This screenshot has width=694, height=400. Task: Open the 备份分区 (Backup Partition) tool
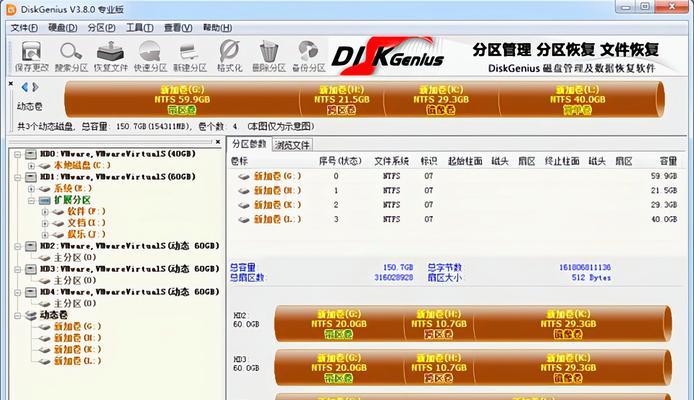click(308, 56)
